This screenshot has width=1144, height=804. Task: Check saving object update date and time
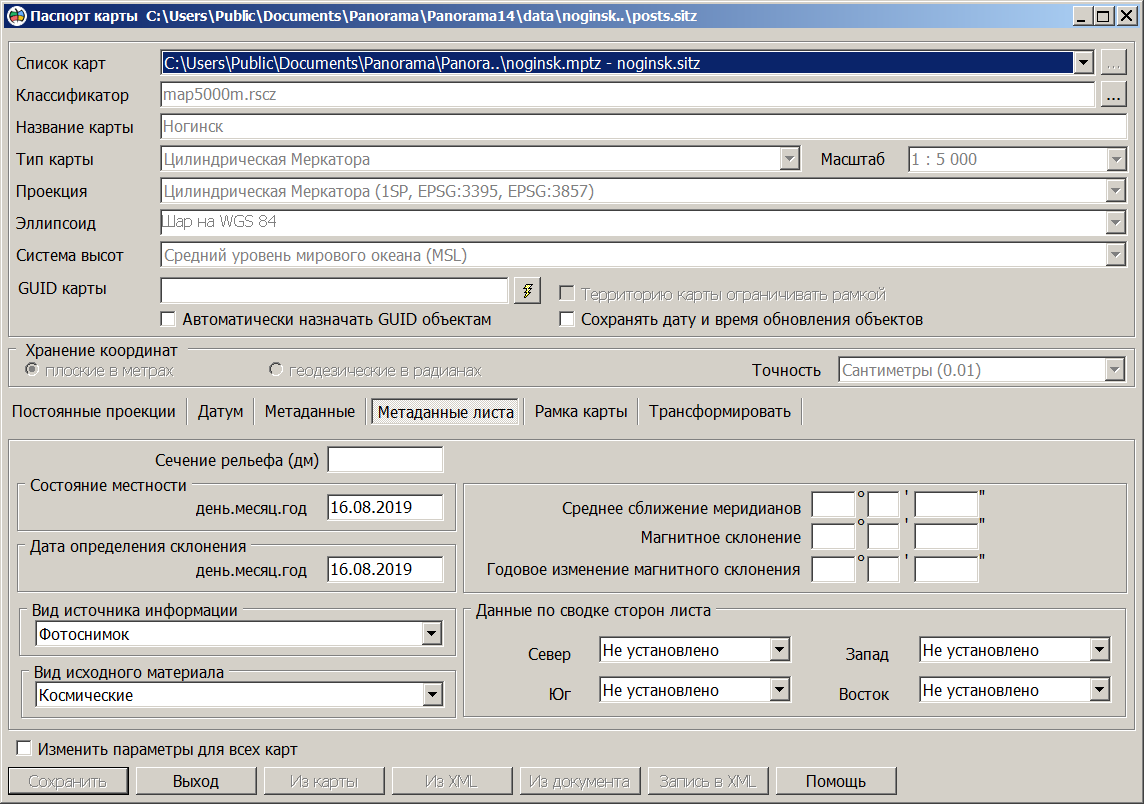[x=566, y=319]
